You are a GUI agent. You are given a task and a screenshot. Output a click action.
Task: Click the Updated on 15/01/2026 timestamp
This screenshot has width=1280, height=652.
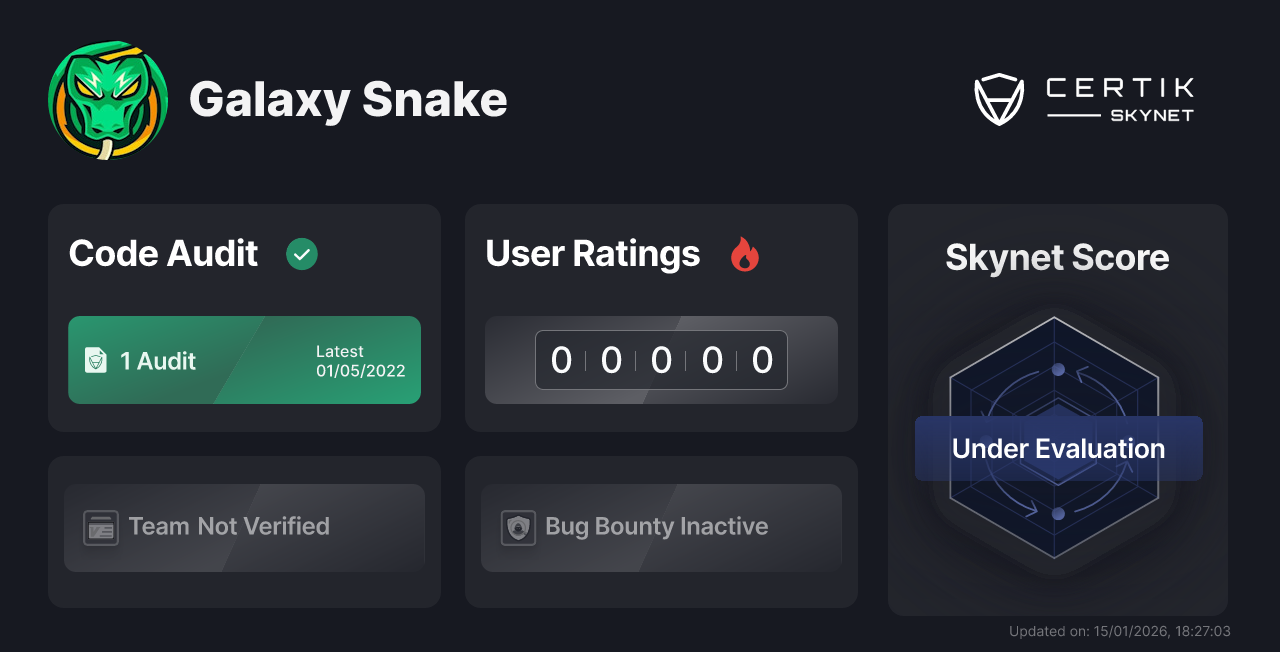tap(1120, 631)
